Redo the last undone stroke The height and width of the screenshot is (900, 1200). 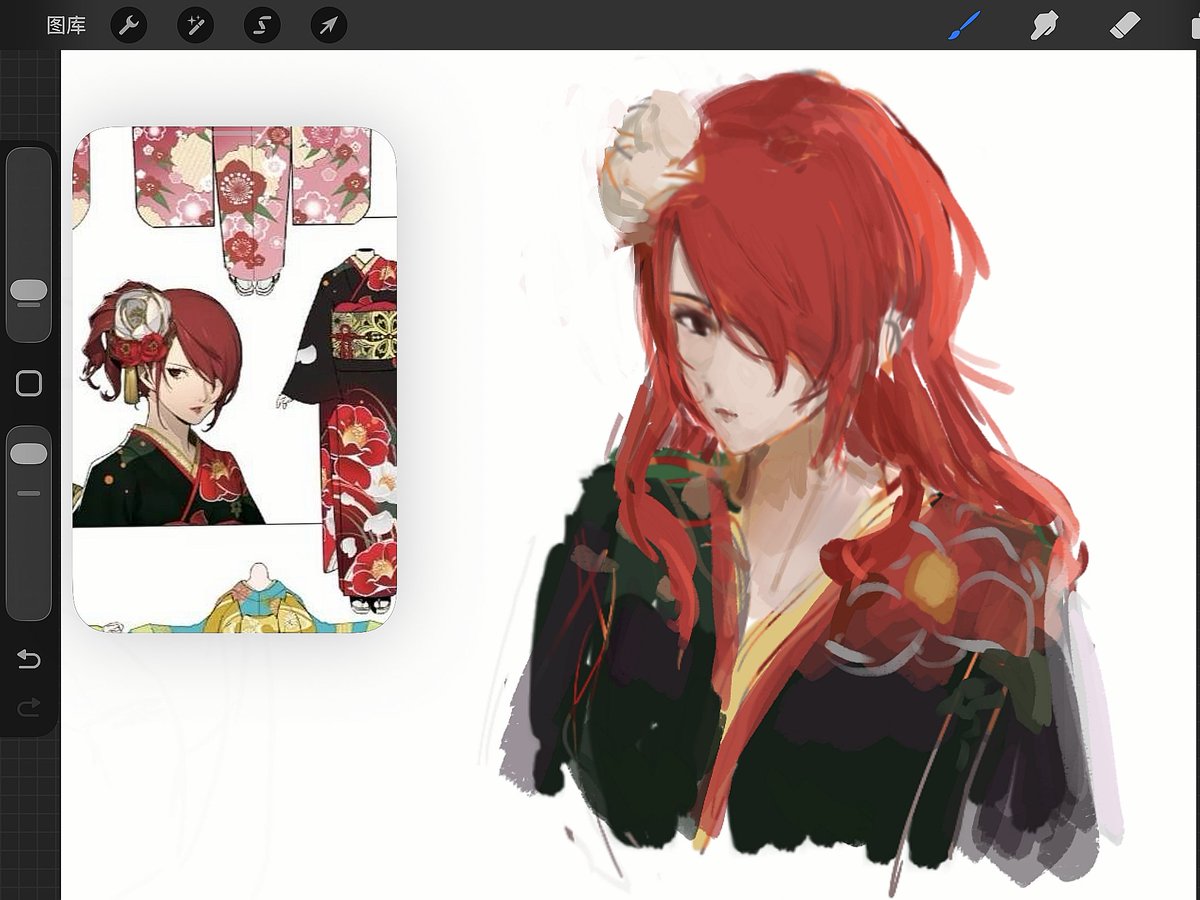[29, 708]
